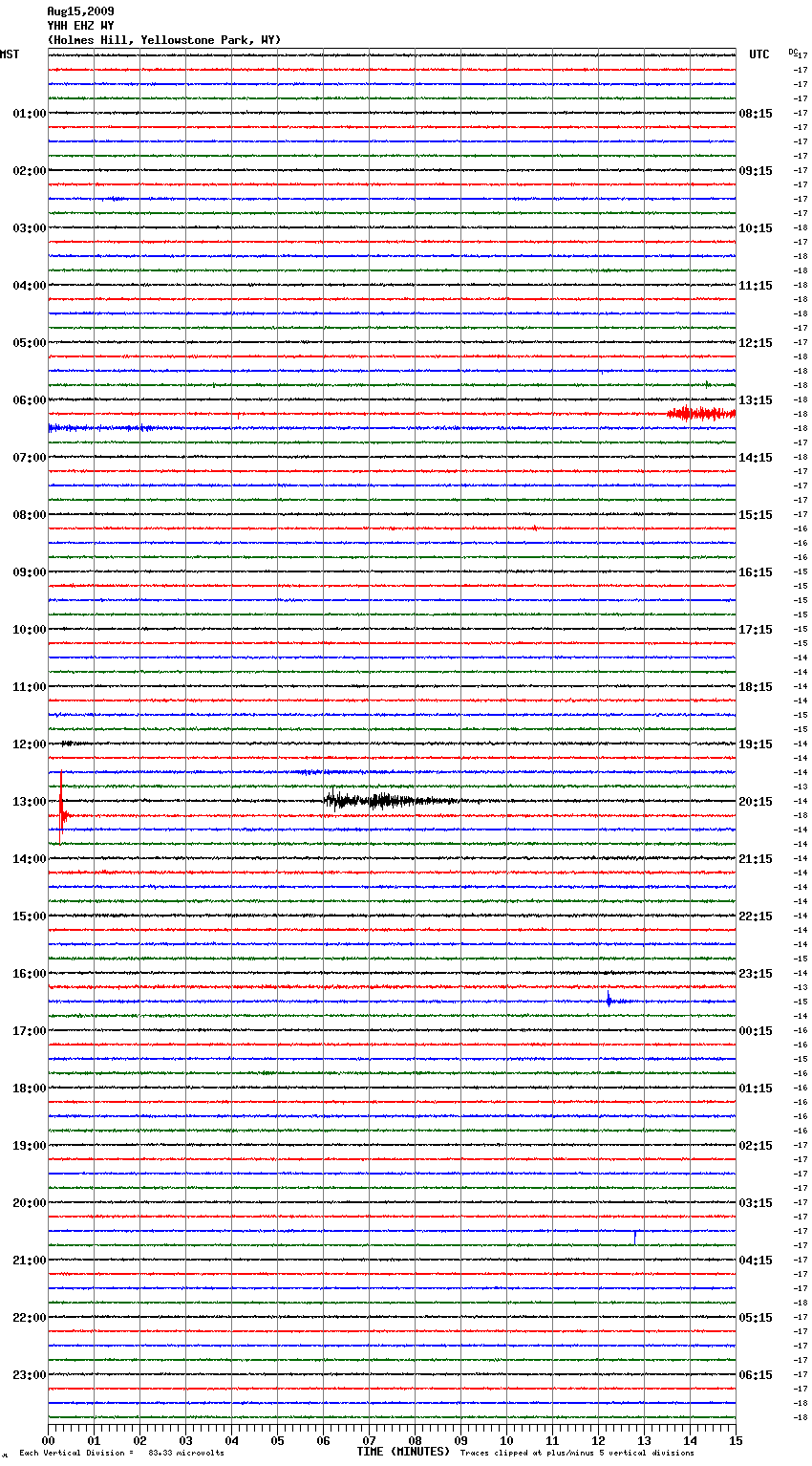Click the 20:15 UTC time label

point(756,802)
